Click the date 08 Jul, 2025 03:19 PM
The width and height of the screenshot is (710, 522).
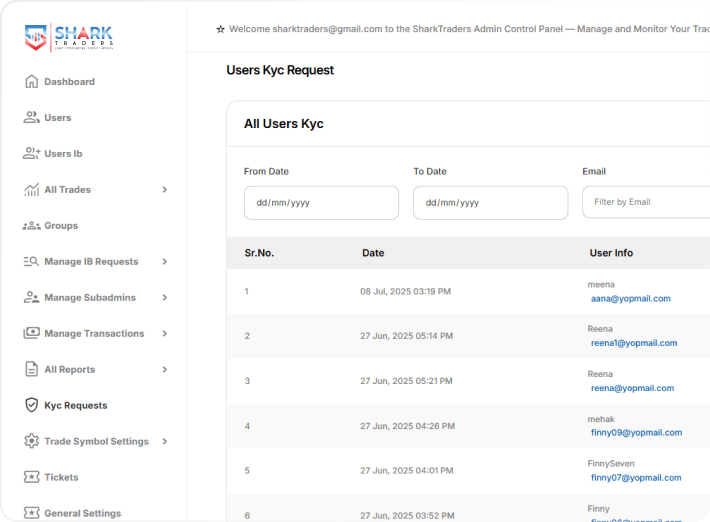(x=405, y=292)
